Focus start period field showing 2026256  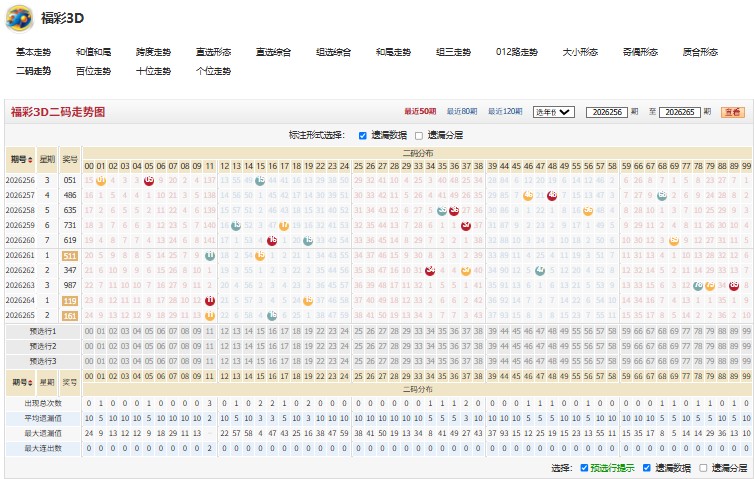tap(607, 112)
